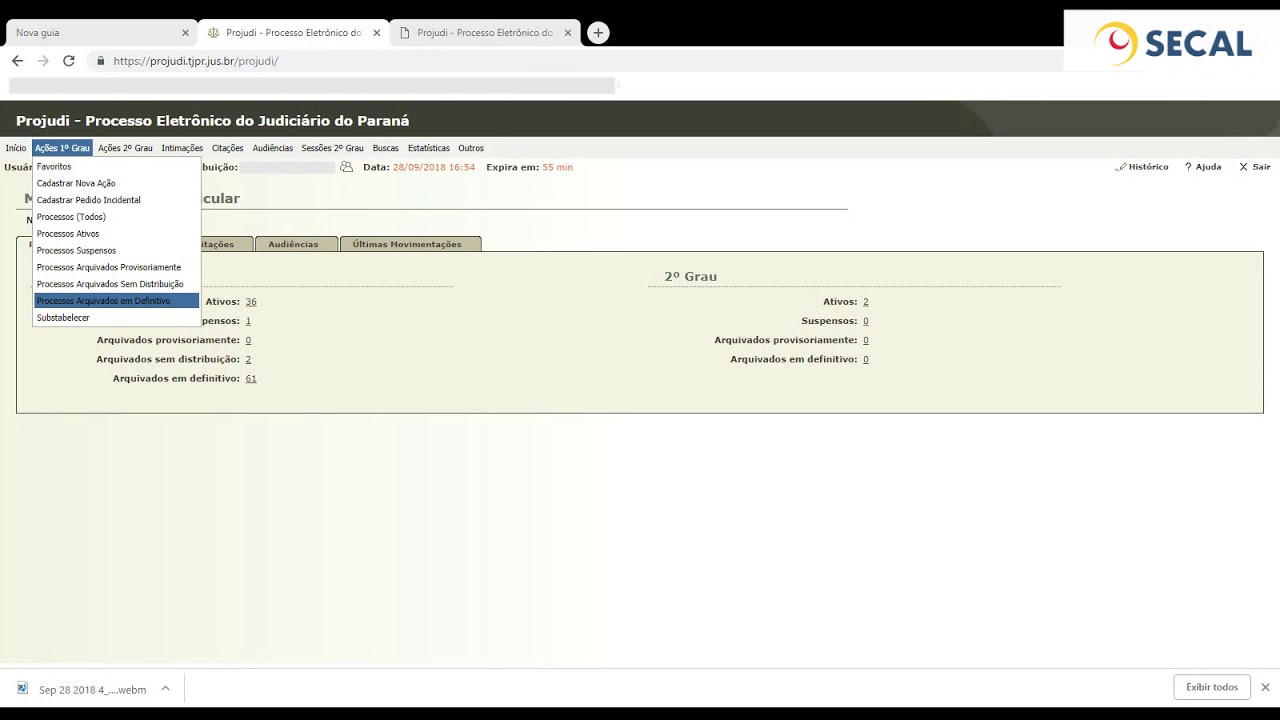Select Processos Arquivados em Definitivo
This screenshot has height=720, width=1280.
[116, 301]
